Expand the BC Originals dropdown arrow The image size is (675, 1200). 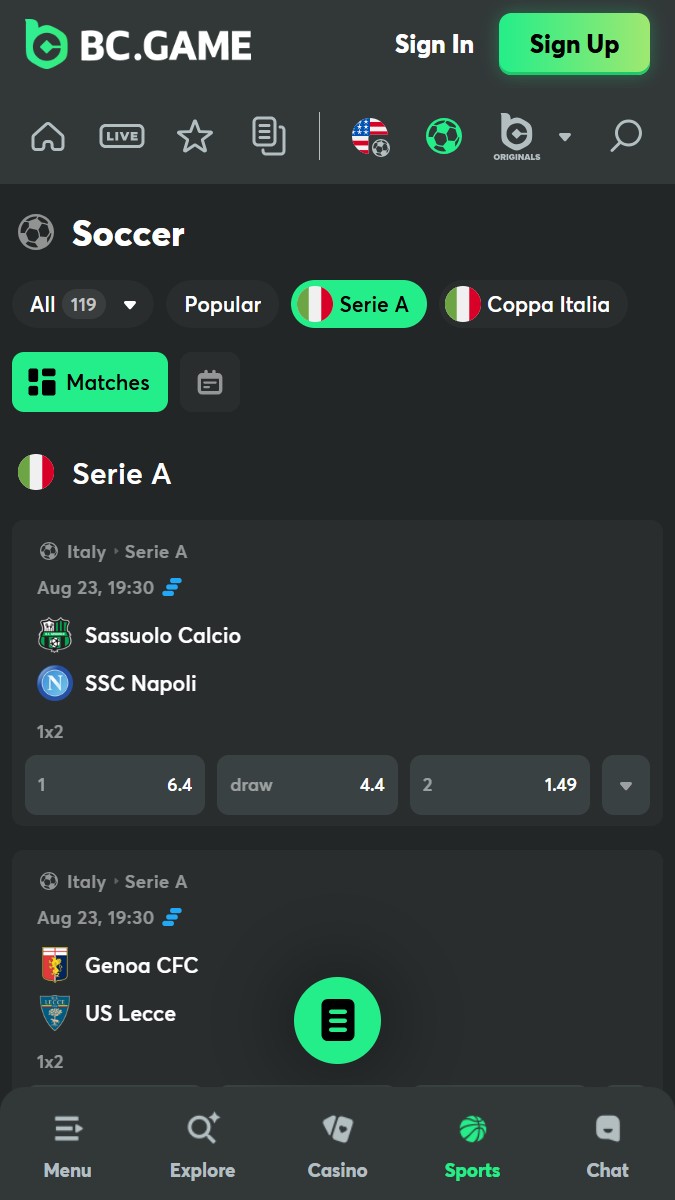565,136
